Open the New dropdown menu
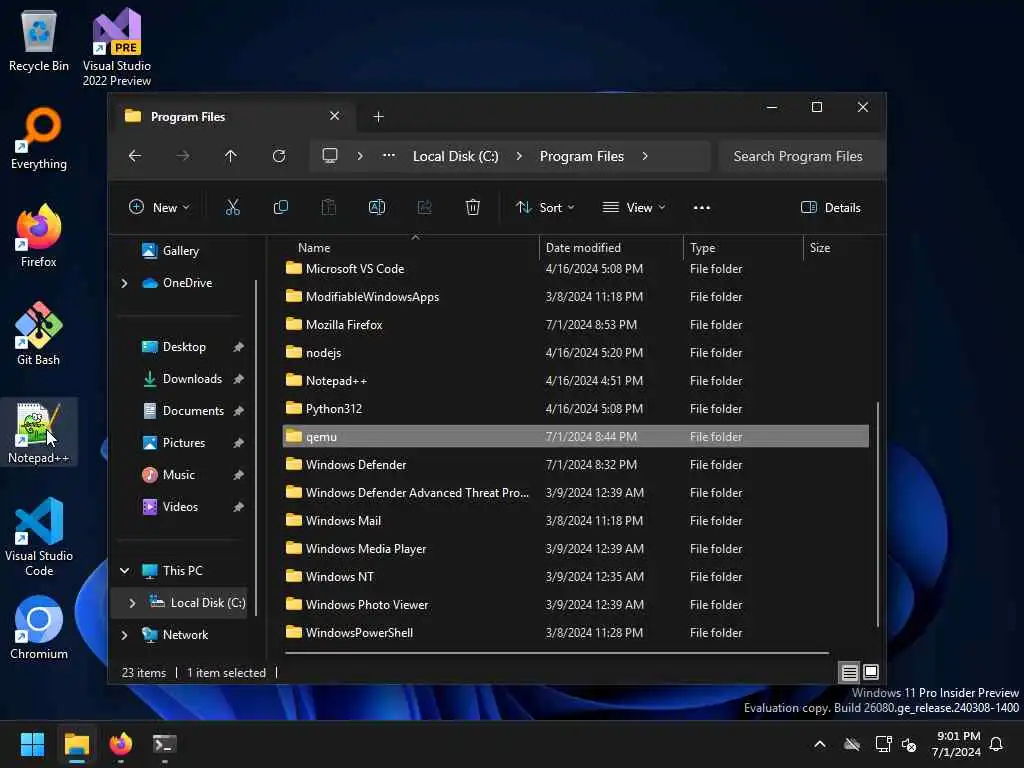This screenshot has width=1024, height=768. (159, 208)
